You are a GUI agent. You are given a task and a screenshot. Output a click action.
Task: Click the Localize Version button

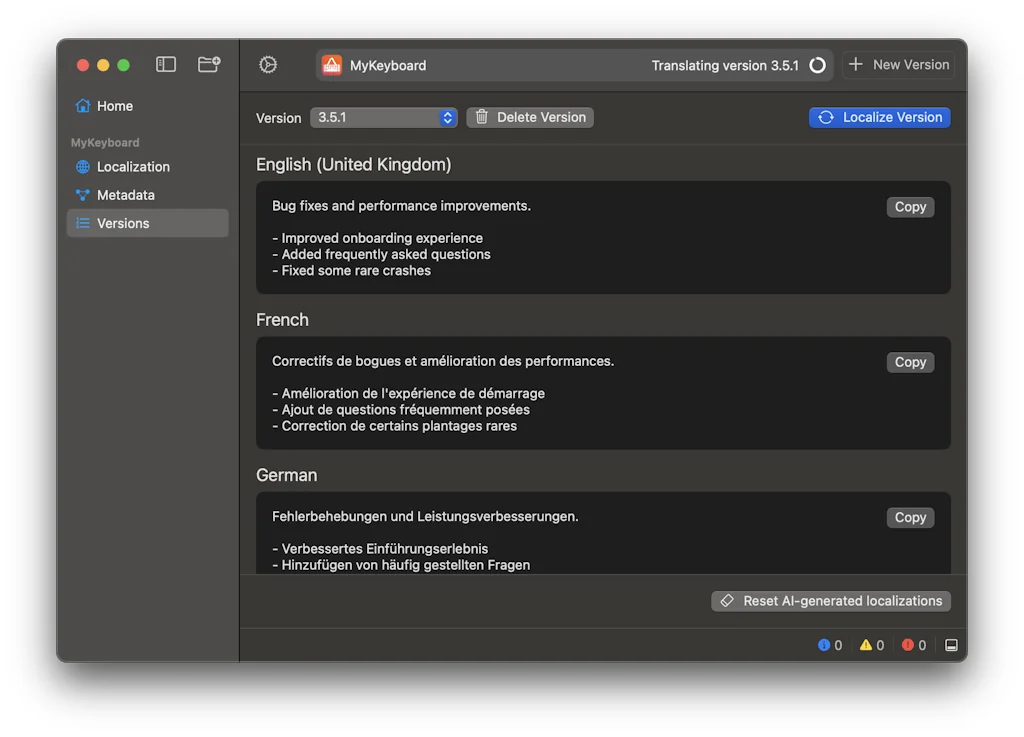pos(879,117)
